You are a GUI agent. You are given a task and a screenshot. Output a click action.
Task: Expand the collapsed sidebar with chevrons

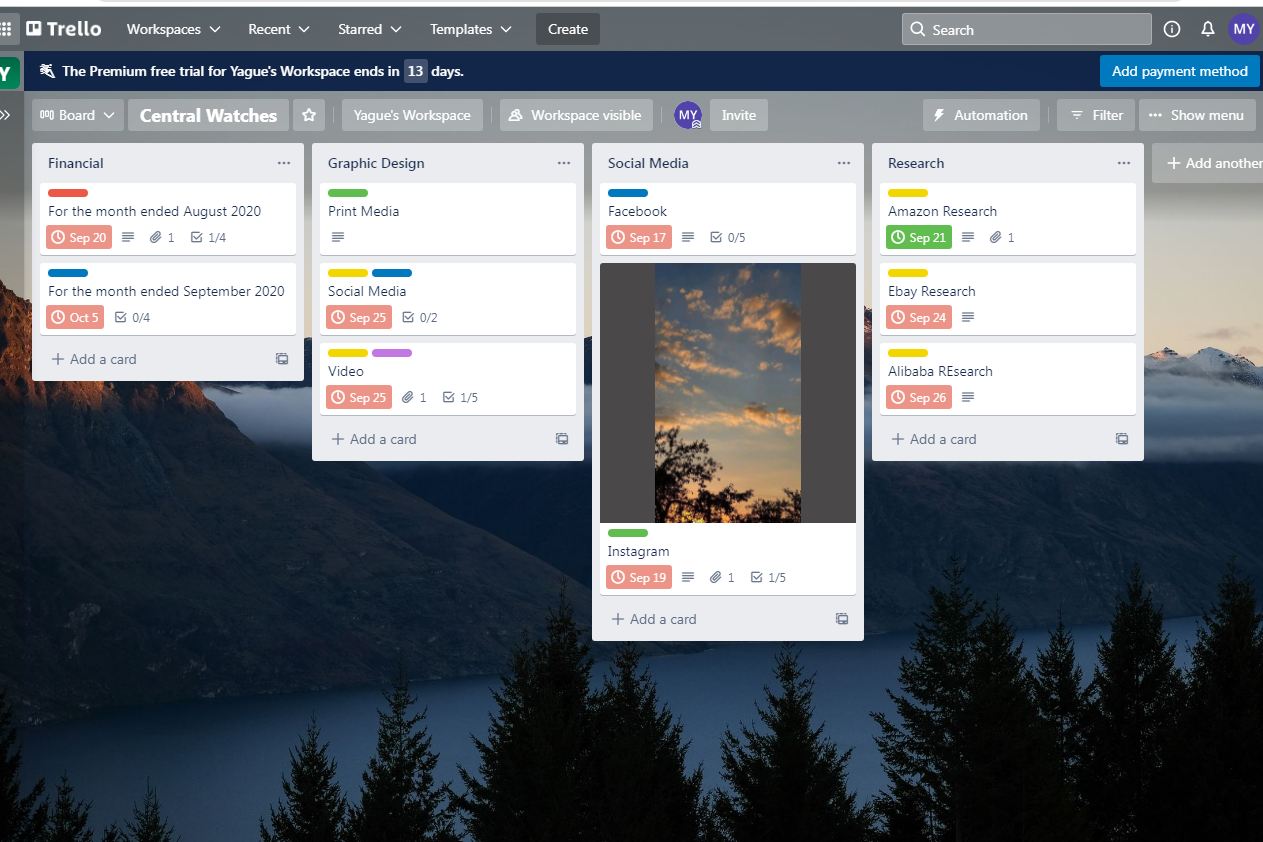pos(5,115)
